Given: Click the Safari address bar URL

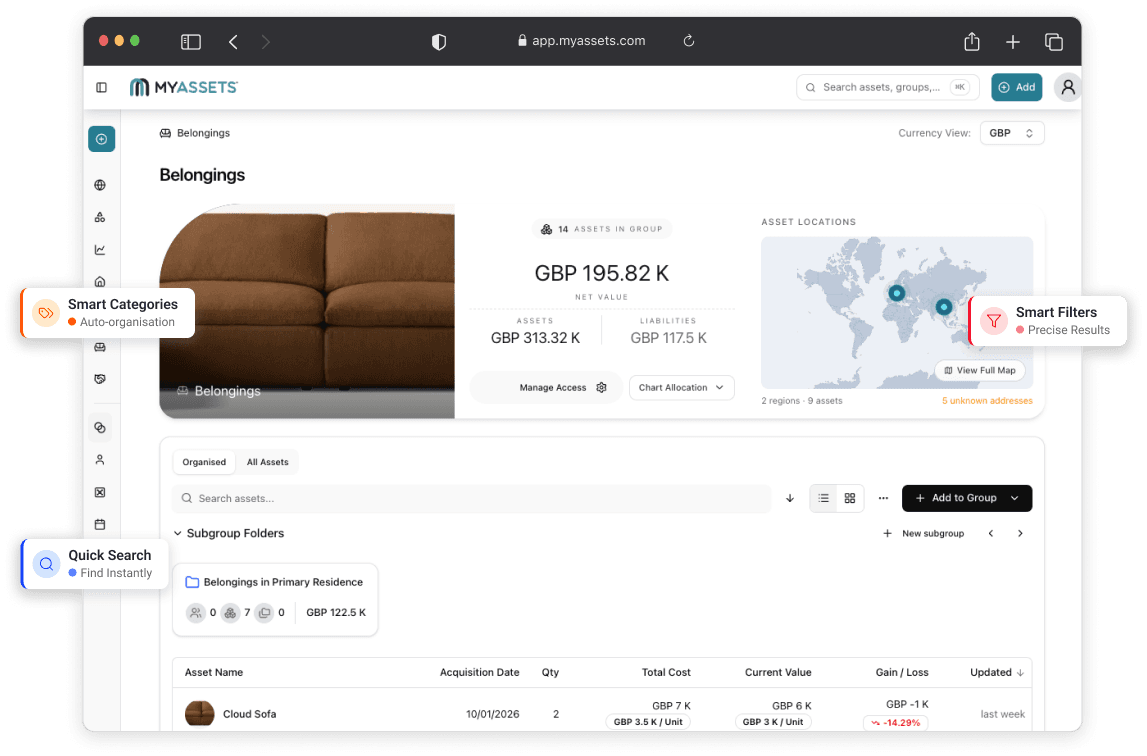Looking at the screenshot, I should coord(582,41).
